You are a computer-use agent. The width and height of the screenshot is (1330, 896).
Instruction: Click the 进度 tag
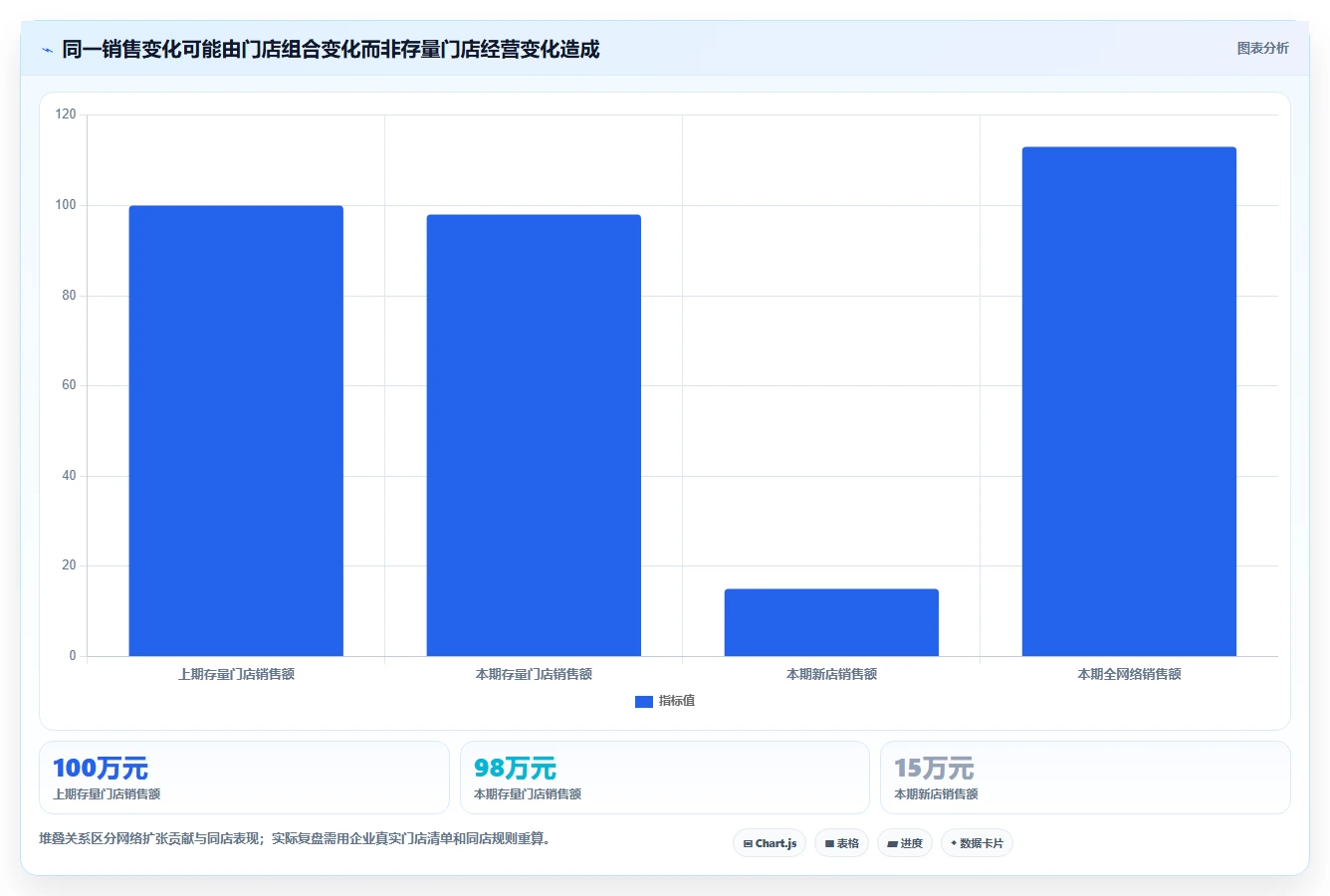(904, 843)
